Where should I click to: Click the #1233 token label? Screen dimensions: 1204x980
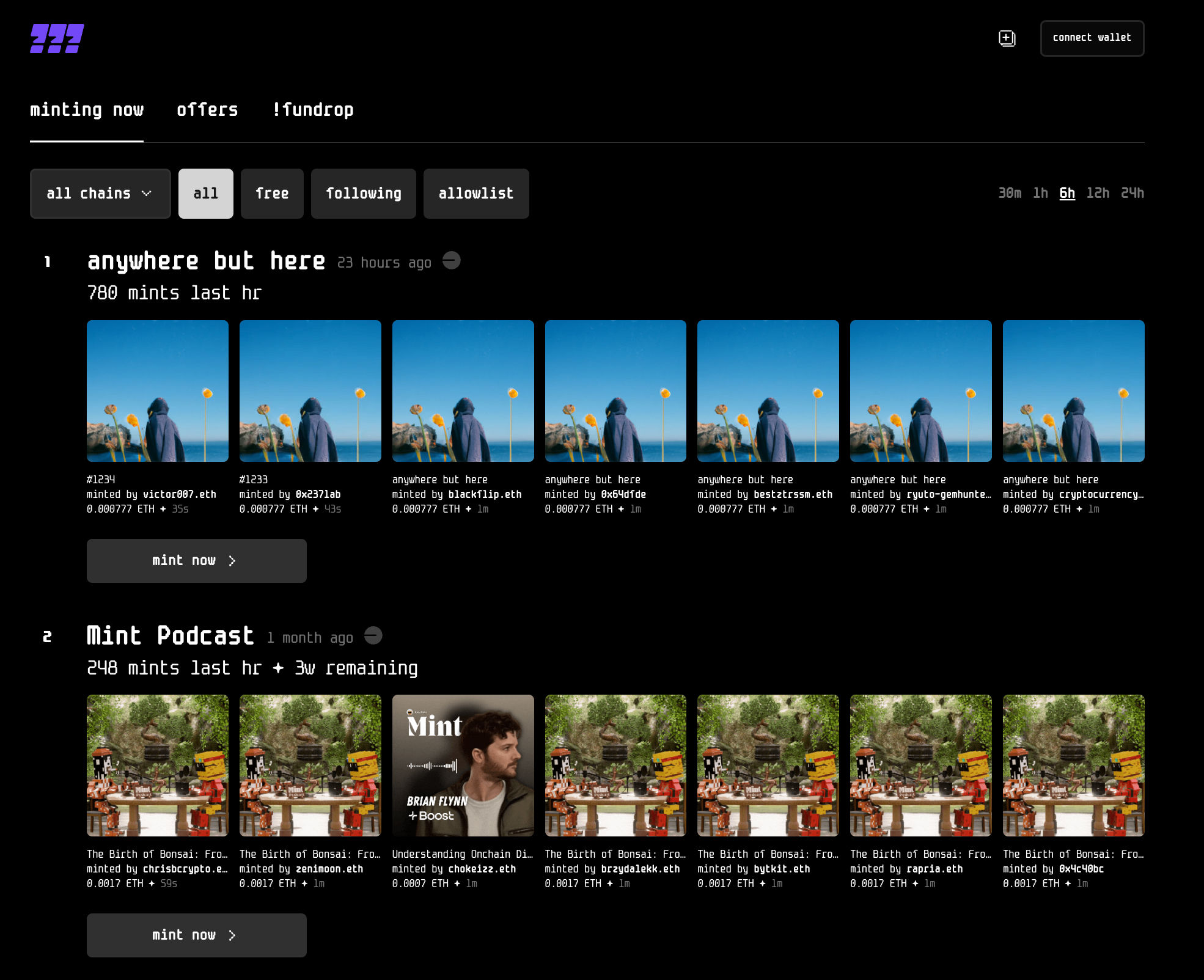[x=254, y=480]
